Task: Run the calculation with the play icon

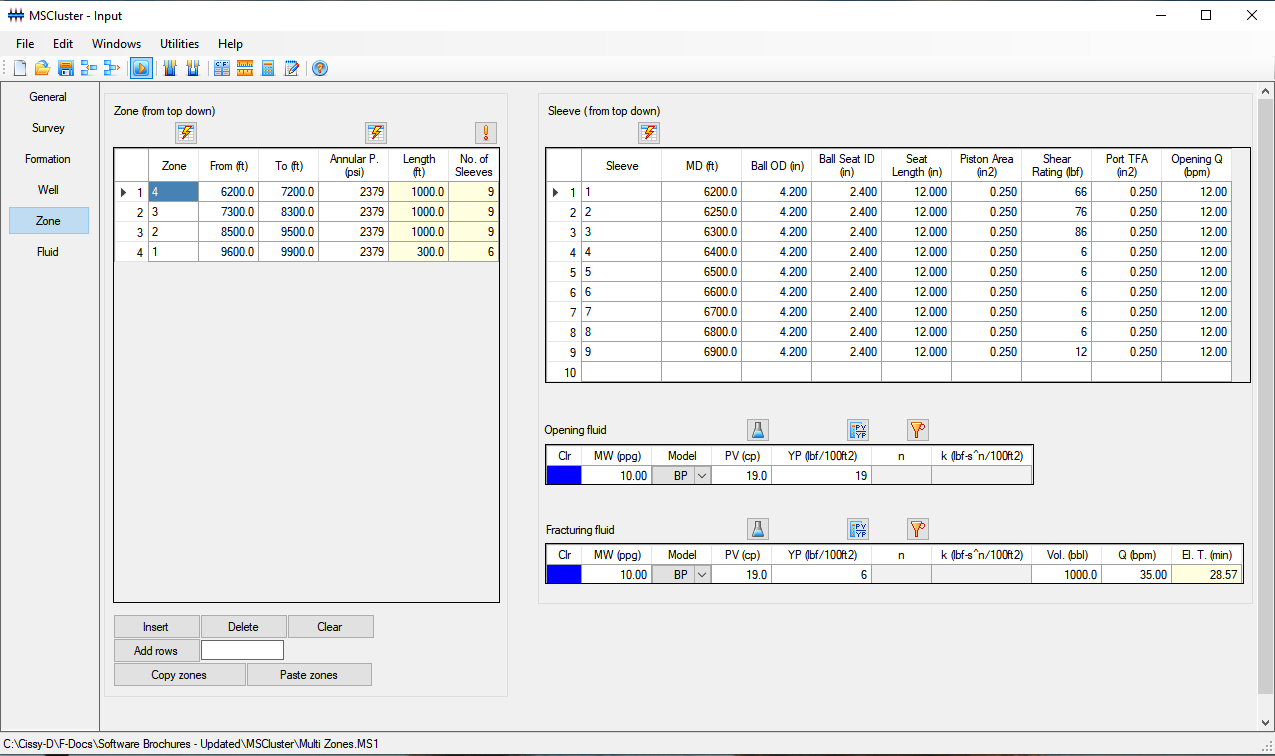Action: [x=141, y=68]
